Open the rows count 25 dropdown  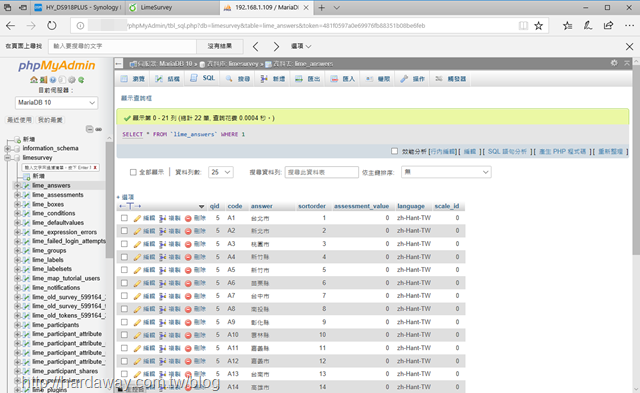[x=220, y=172]
